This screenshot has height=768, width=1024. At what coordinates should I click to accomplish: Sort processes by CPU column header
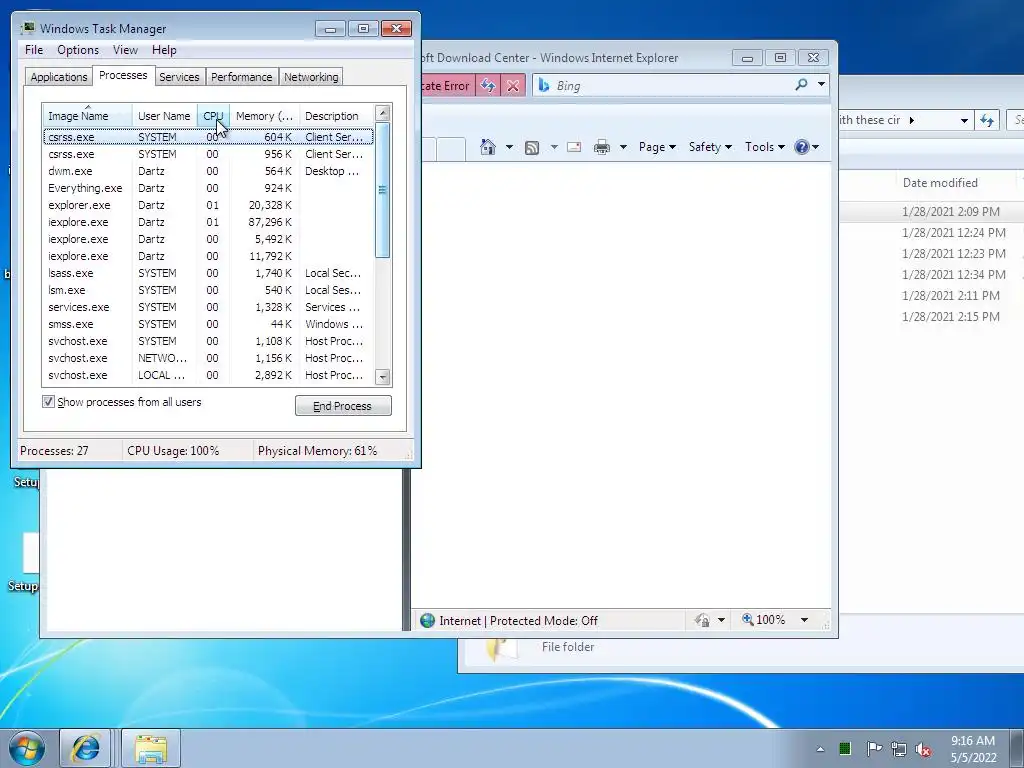tap(213, 116)
